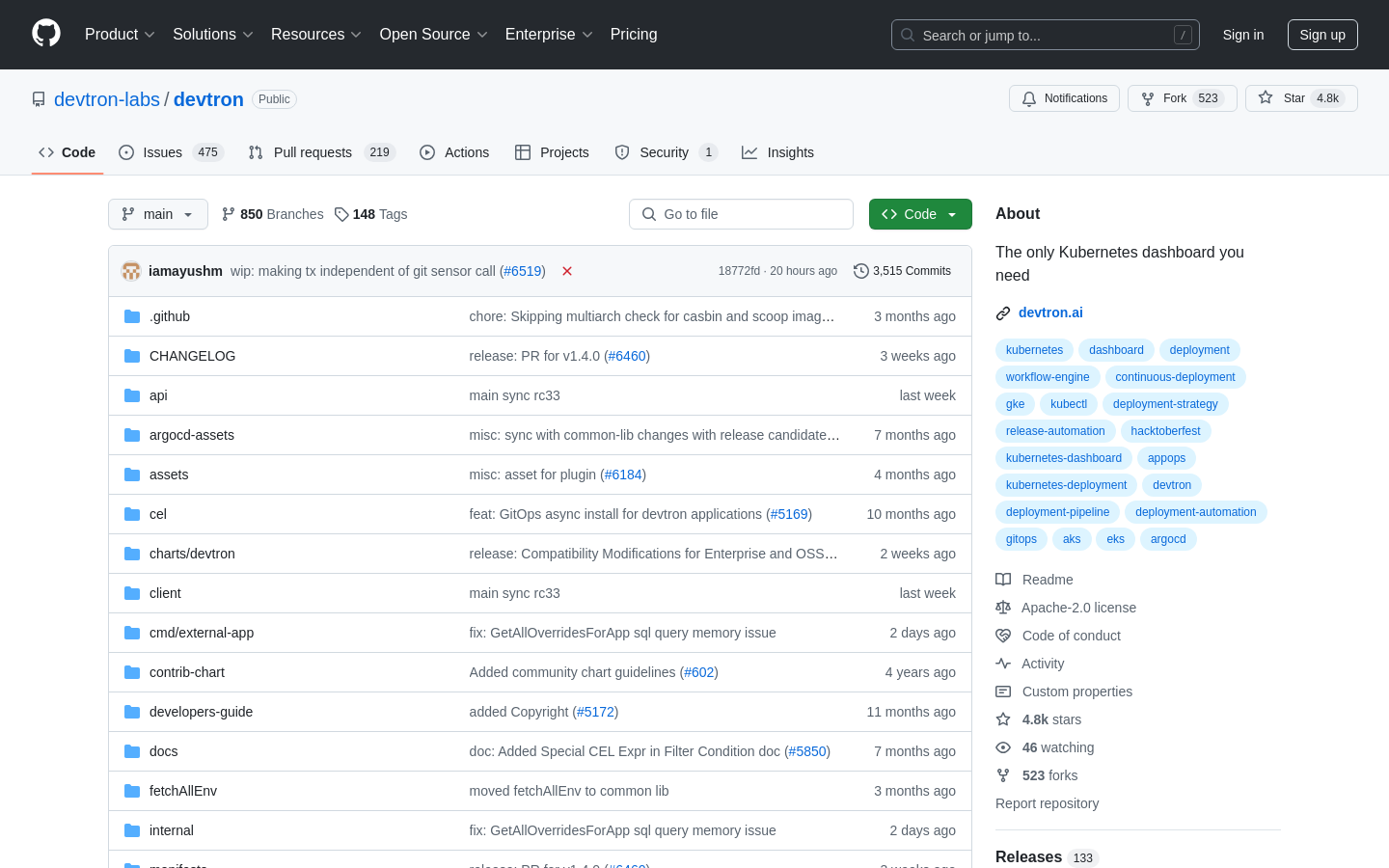Open the developers-guide folder
The image size is (1389, 868).
coord(201,712)
